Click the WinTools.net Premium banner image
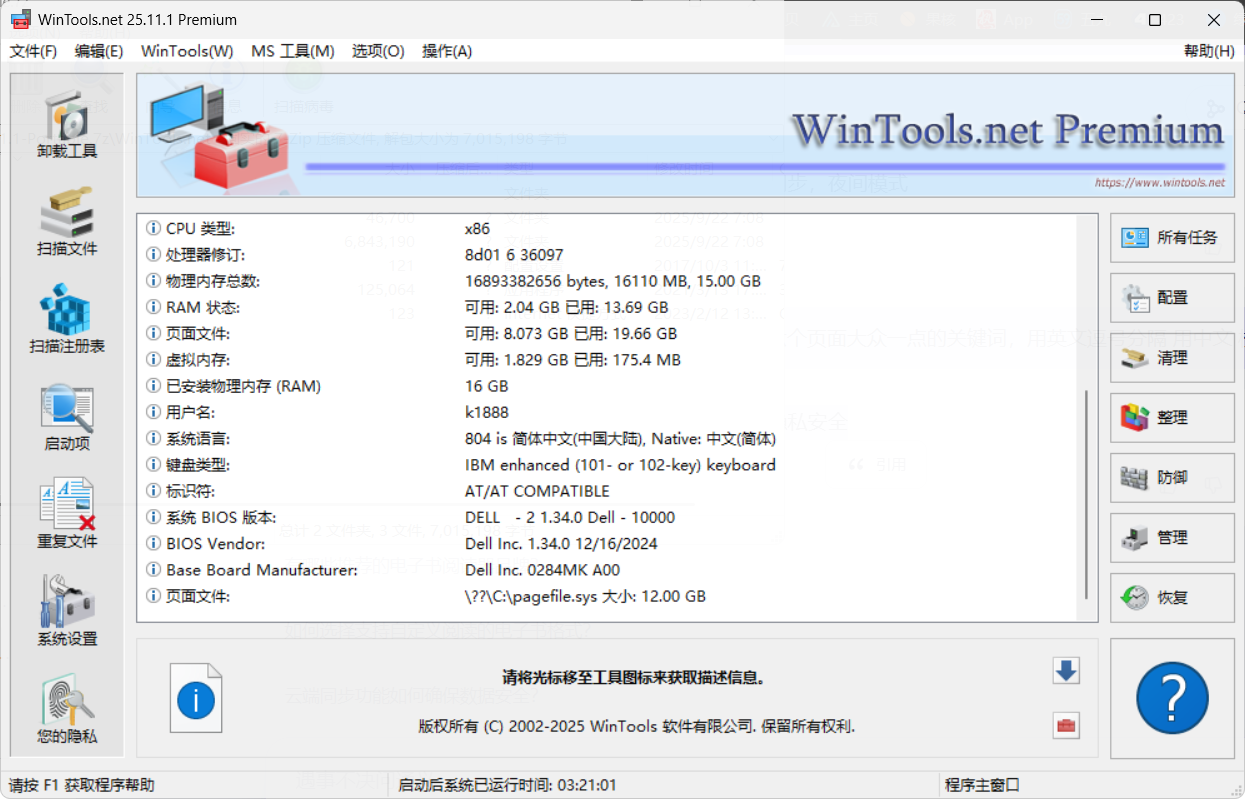 click(685, 136)
